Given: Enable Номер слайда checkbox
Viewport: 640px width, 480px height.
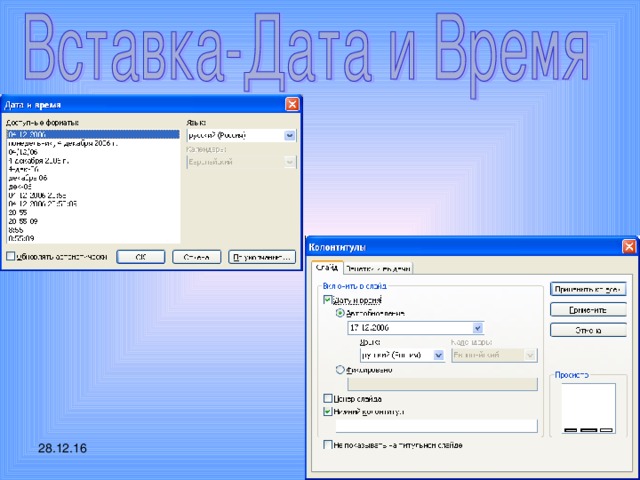Looking at the screenshot, I should point(327,398).
